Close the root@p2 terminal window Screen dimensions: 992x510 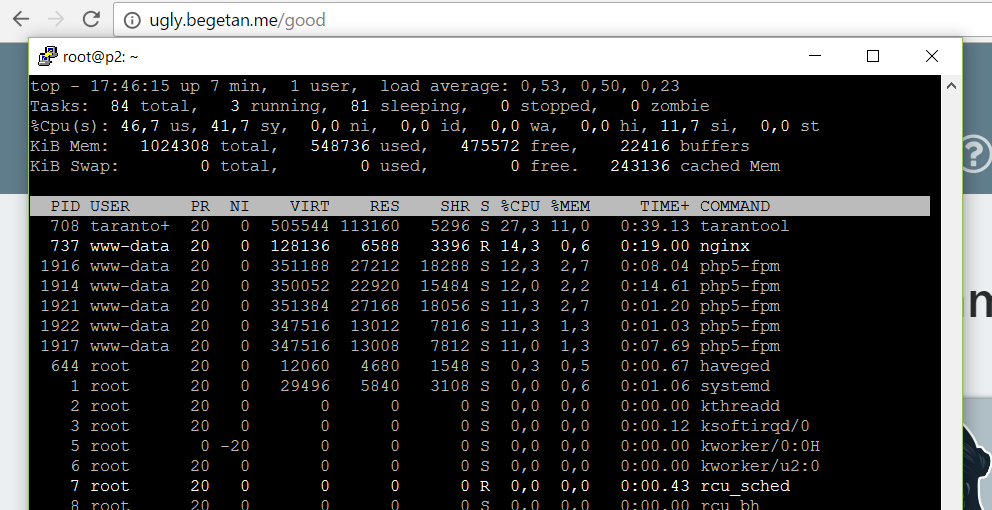coord(931,56)
